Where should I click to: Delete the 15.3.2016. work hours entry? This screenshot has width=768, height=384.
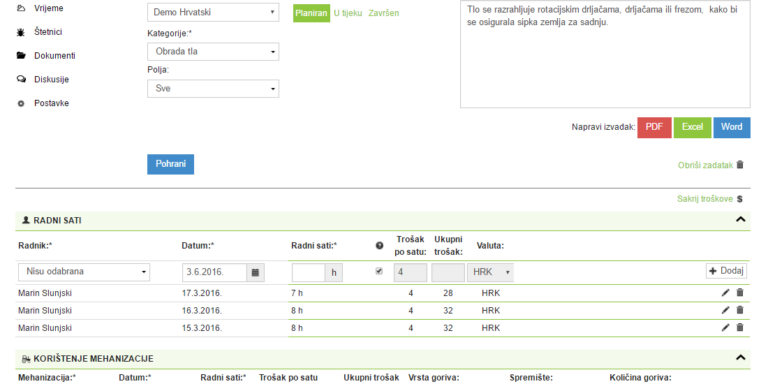740,328
